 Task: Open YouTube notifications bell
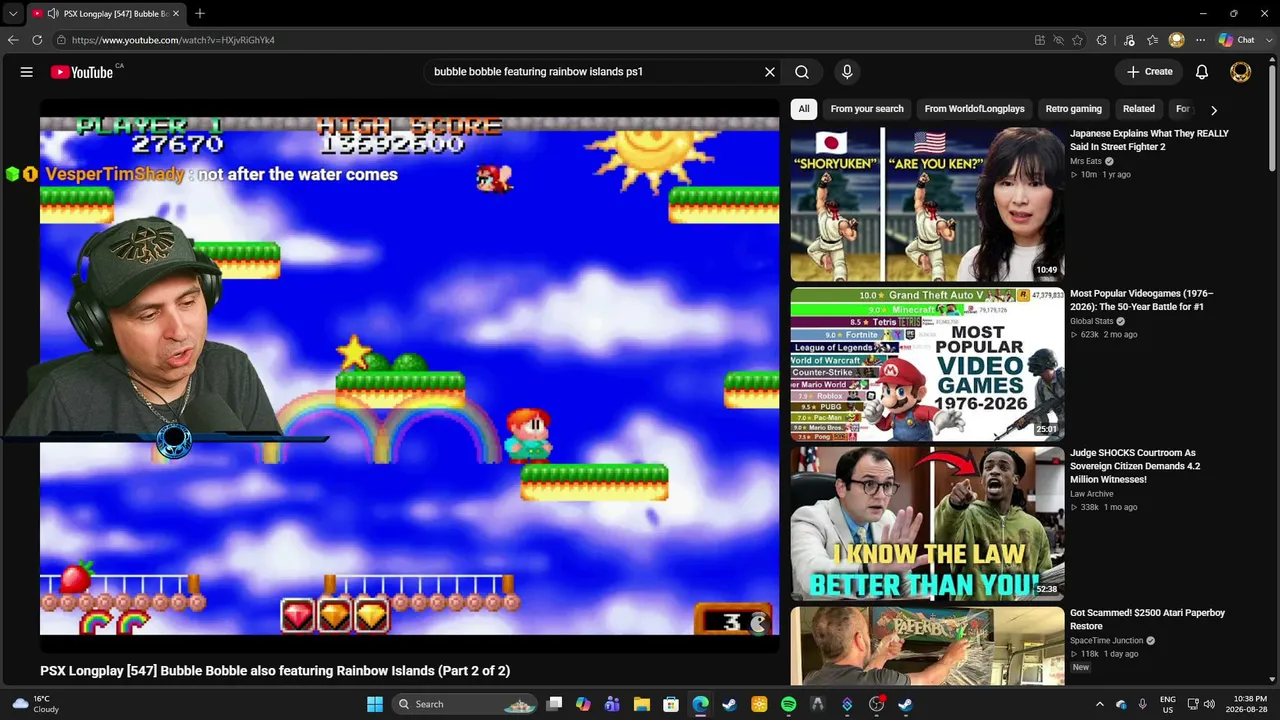tap(1202, 72)
